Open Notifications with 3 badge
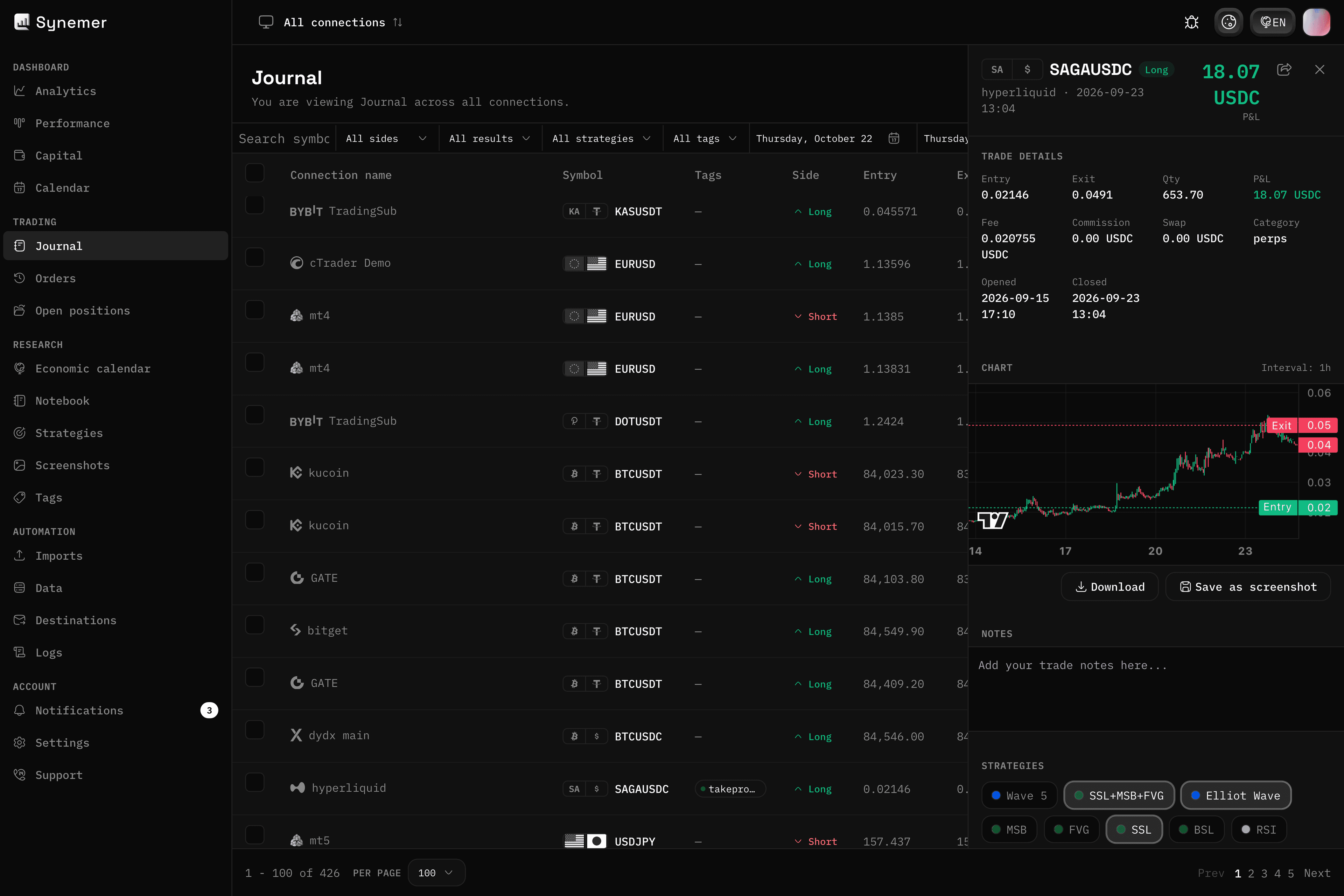 (115, 710)
